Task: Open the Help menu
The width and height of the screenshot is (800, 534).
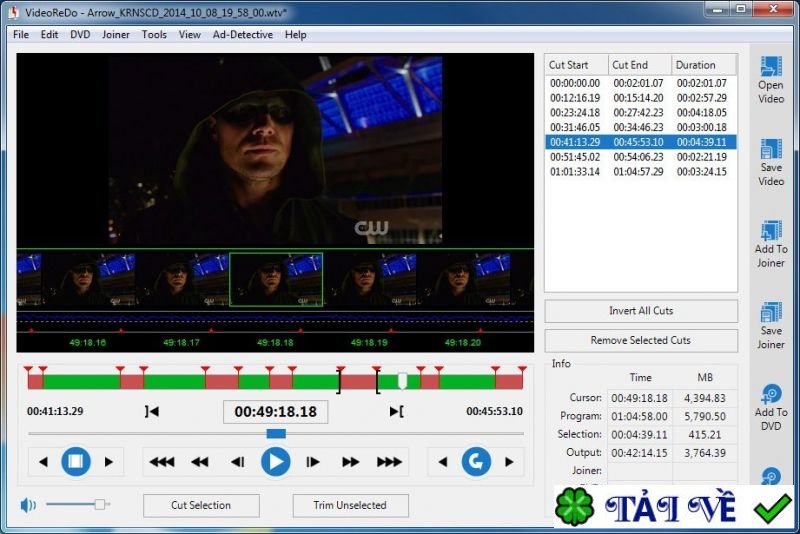Action: (295, 35)
